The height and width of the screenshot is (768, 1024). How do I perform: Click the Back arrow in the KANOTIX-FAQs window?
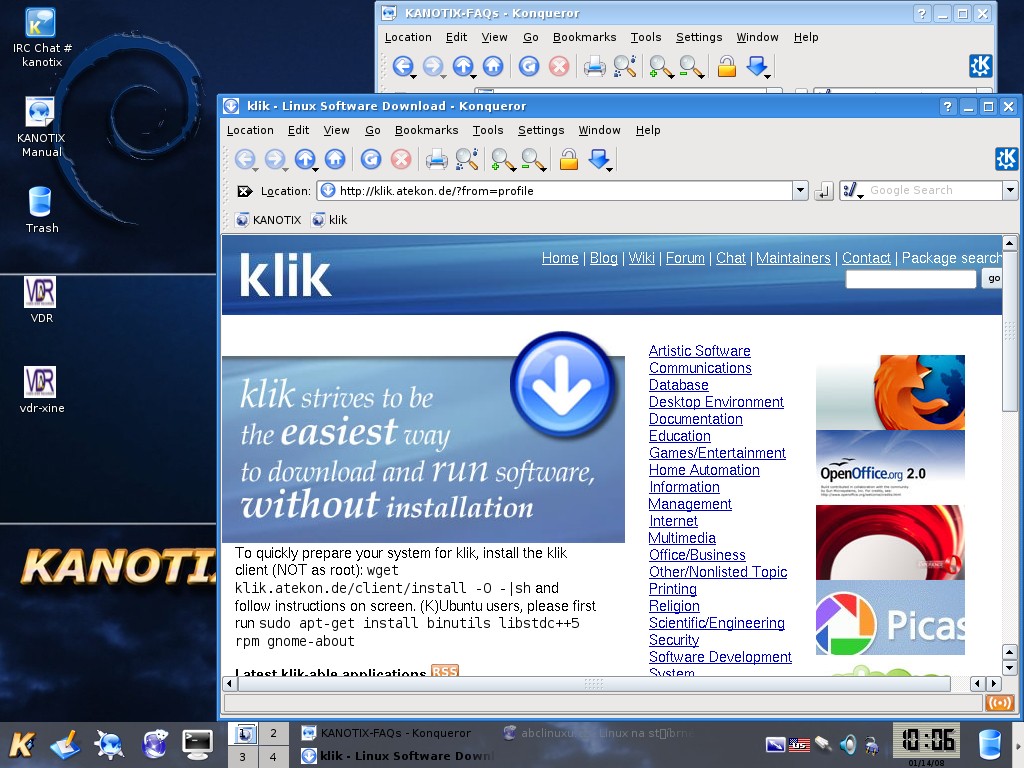coord(403,66)
